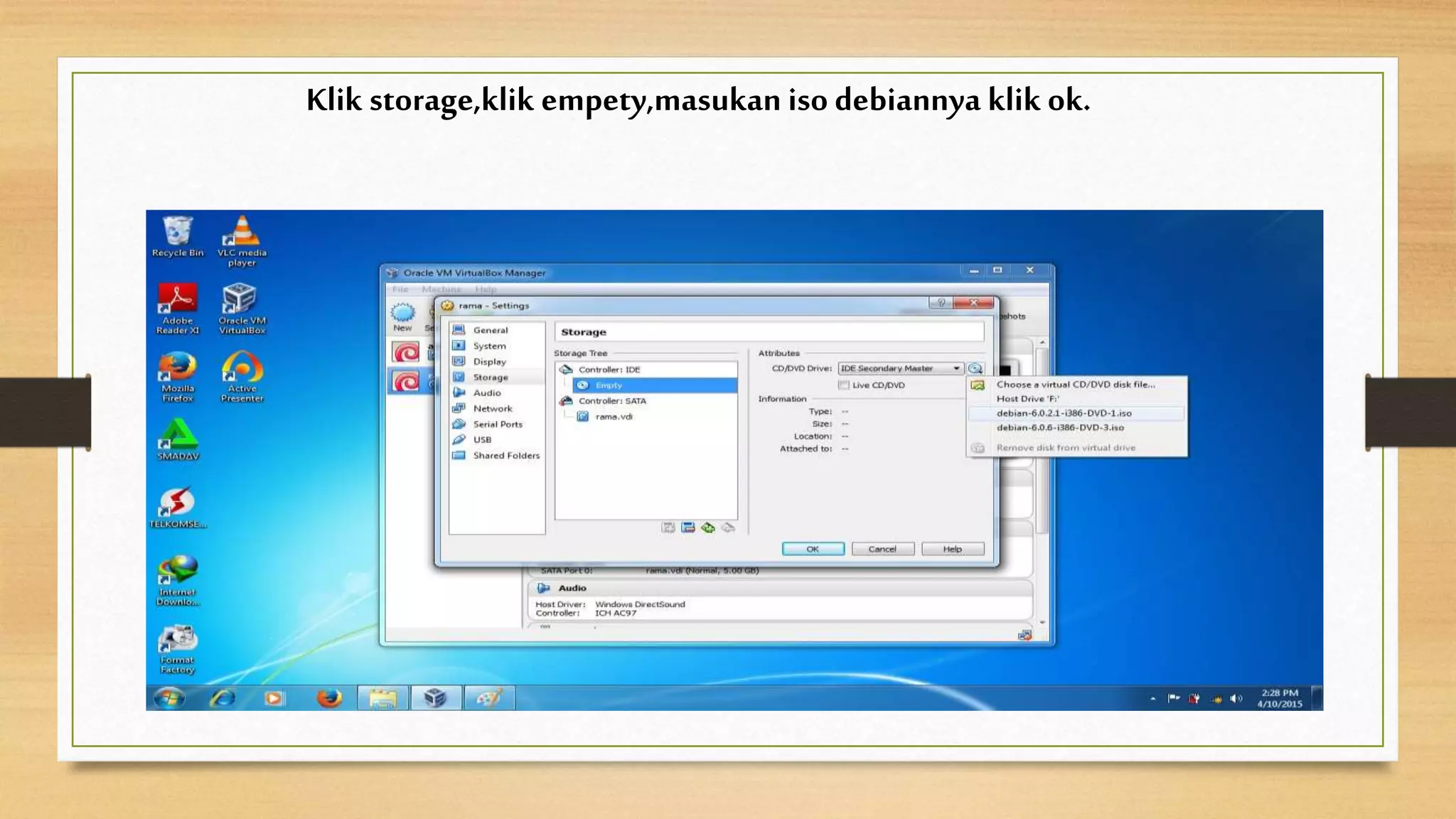The height and width of the screenshot is (819, 1456).
Task: Click the Windows Start button
Action: pyautogui.click(x=169, y=698)
